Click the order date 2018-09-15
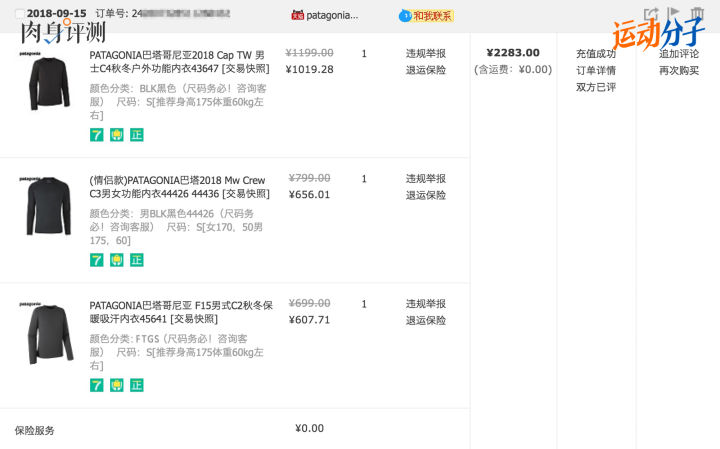 (x=56, y=14)
